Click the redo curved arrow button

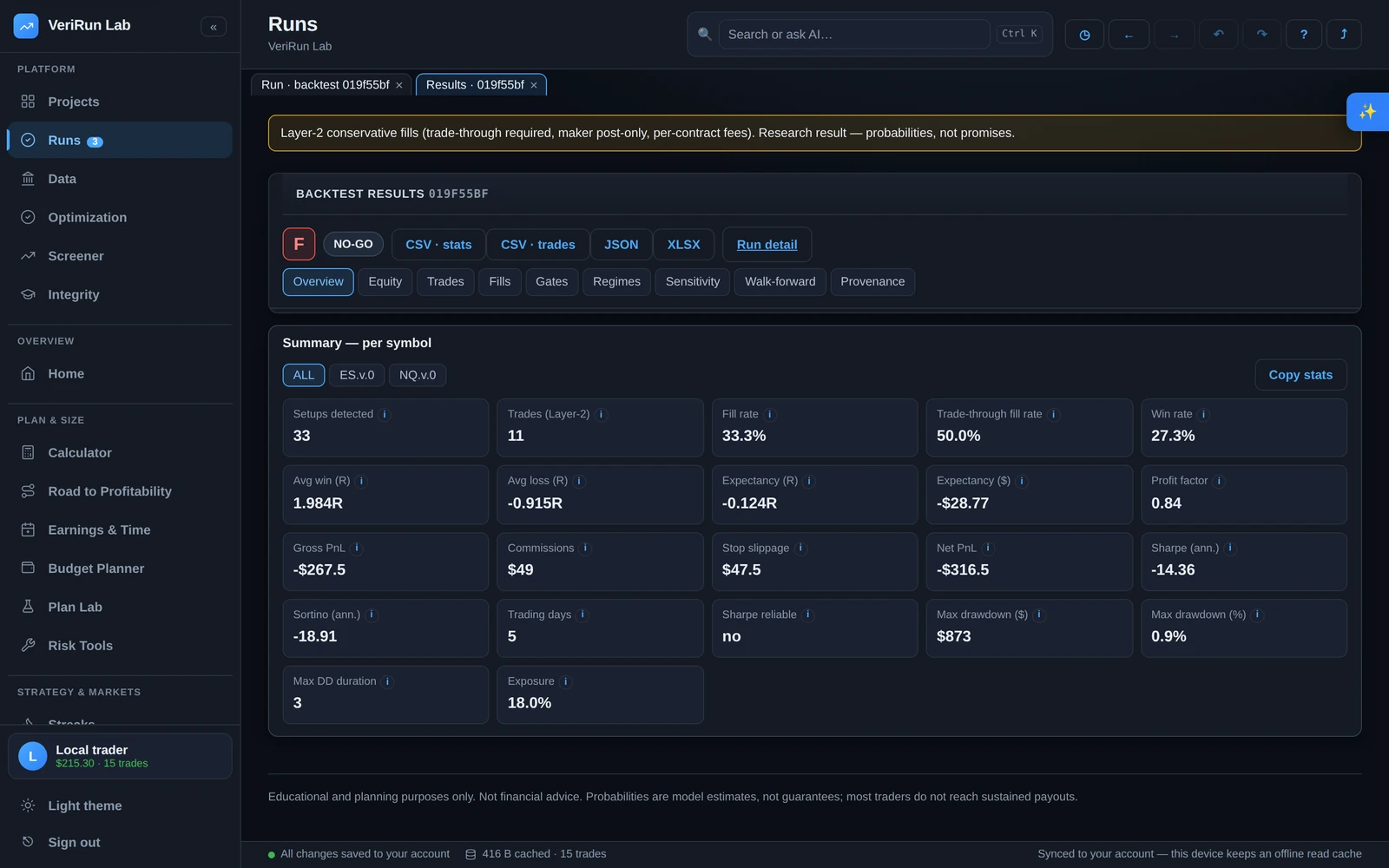[1261, 35]
